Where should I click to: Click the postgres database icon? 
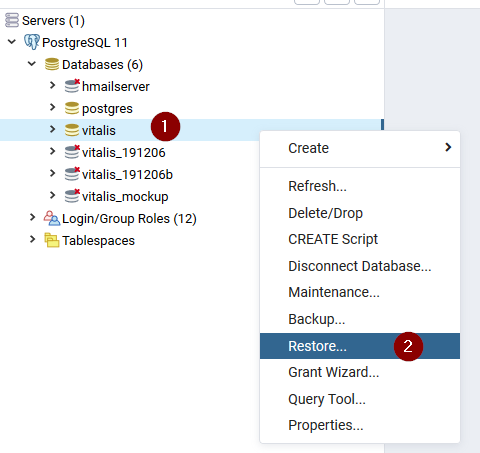[72, 108]
